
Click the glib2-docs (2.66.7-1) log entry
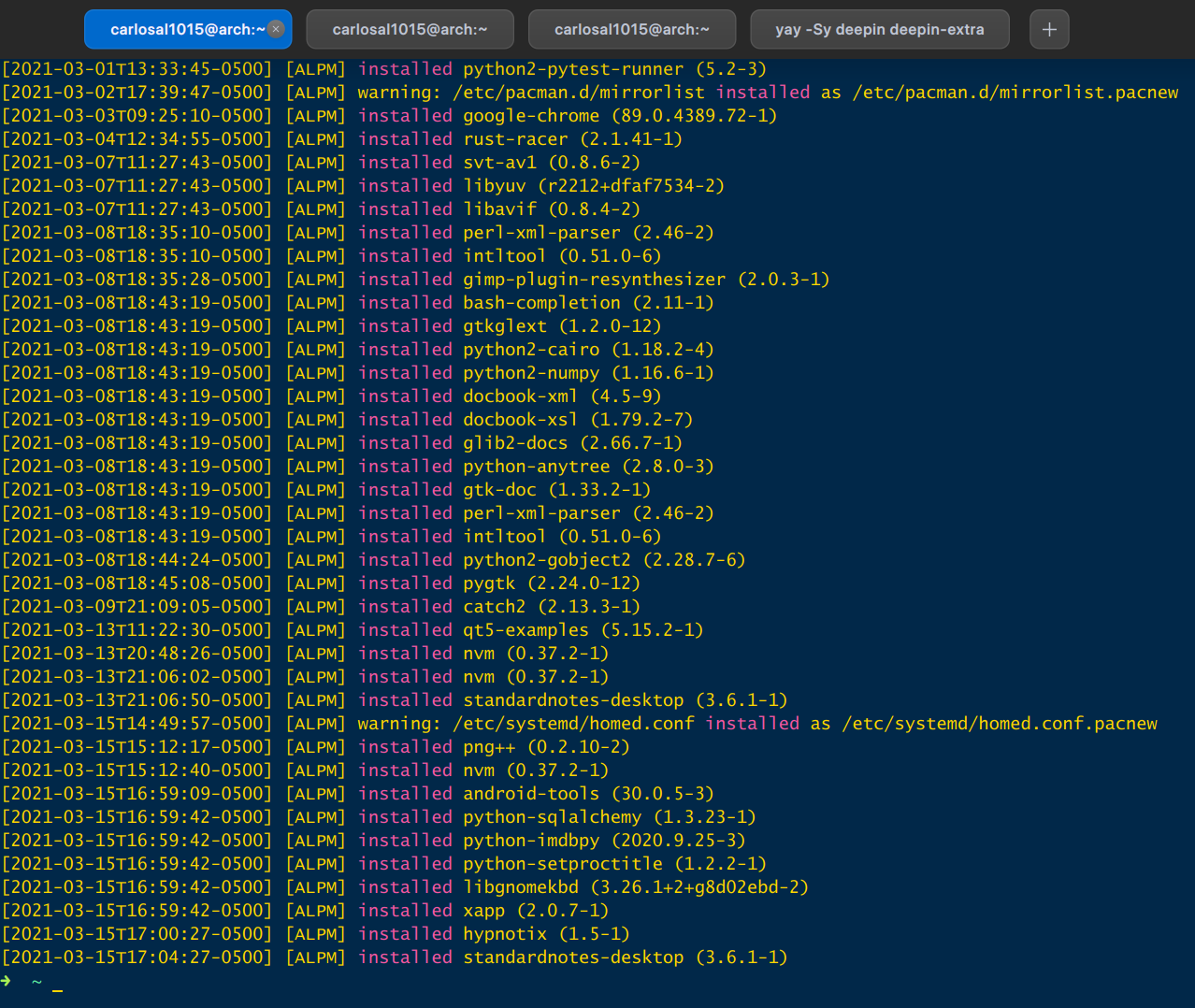pyautogui.click(x=572, y=443)
